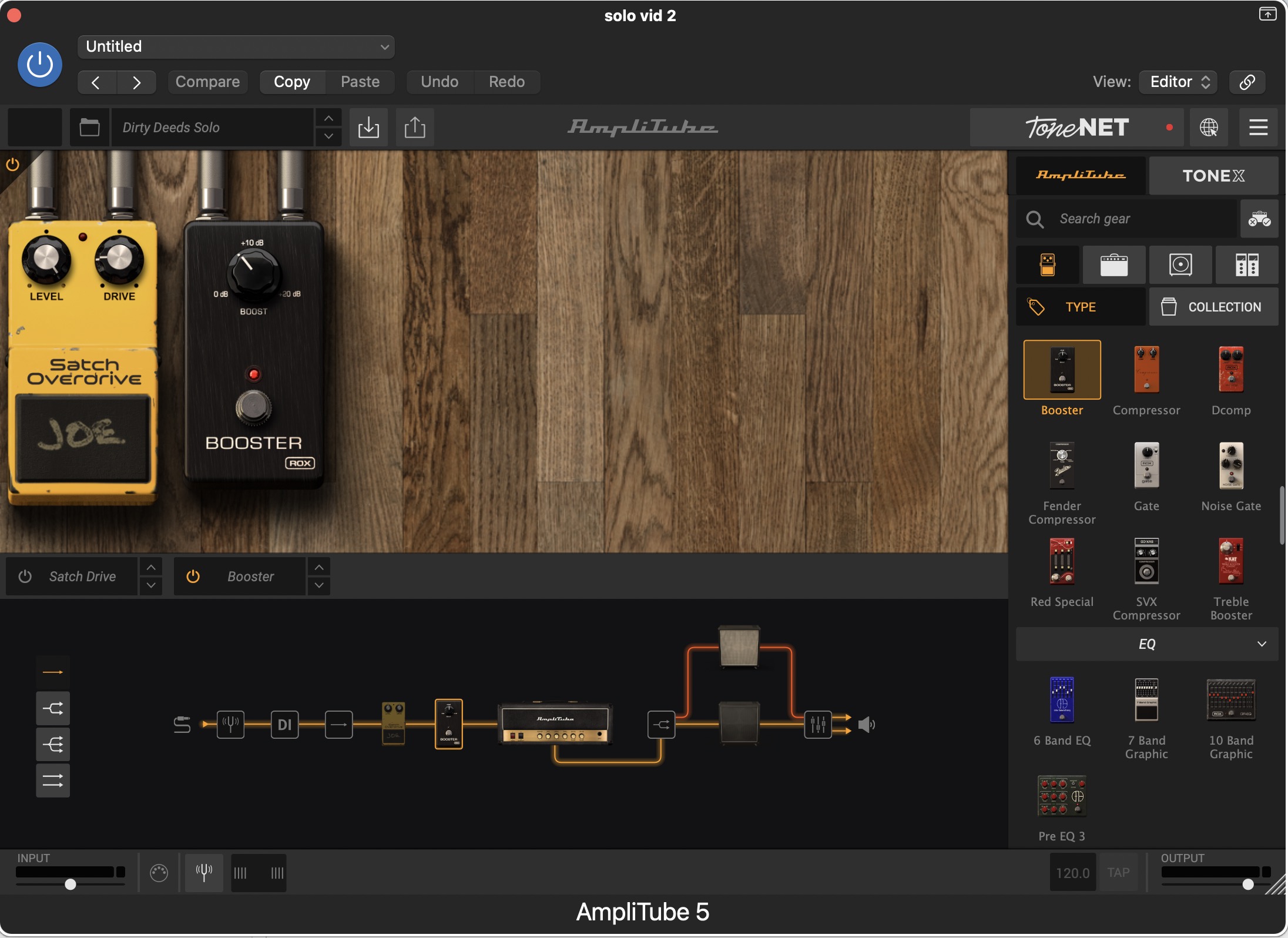The image size is (1288, 938).
Task: Open the ToneNET globe icon
Action: (x=1209, y=127)
